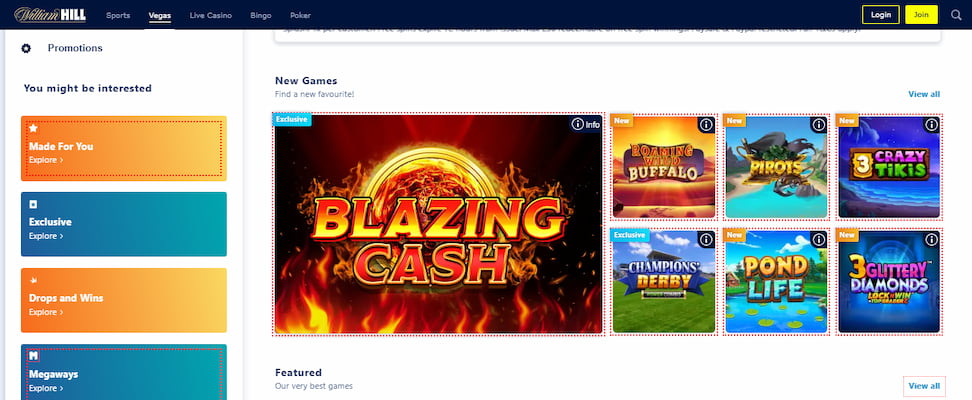Click the Megaways card's M icon
This screenshot has height=400, width=972.
tap(33, 356)
